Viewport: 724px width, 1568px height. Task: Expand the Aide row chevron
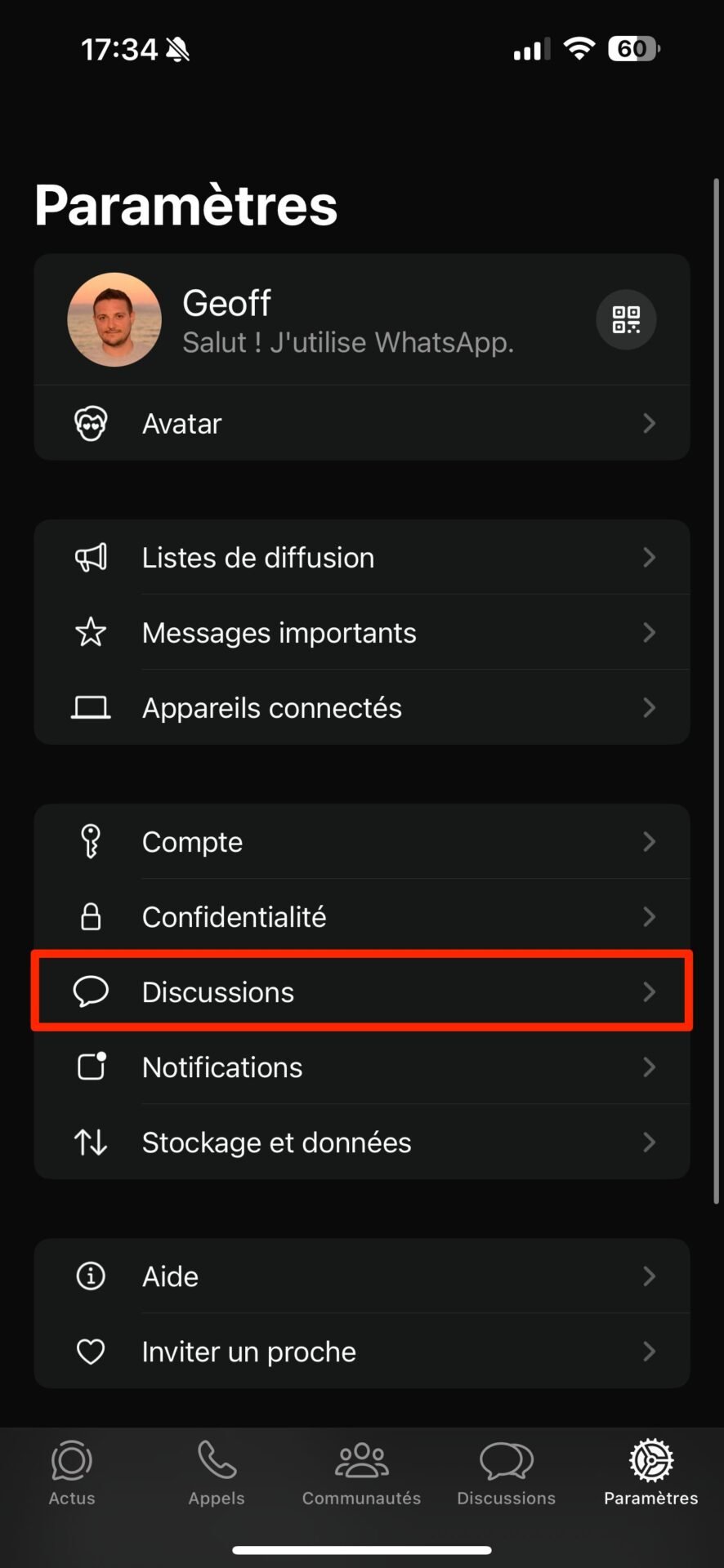tap(650, 1276)
